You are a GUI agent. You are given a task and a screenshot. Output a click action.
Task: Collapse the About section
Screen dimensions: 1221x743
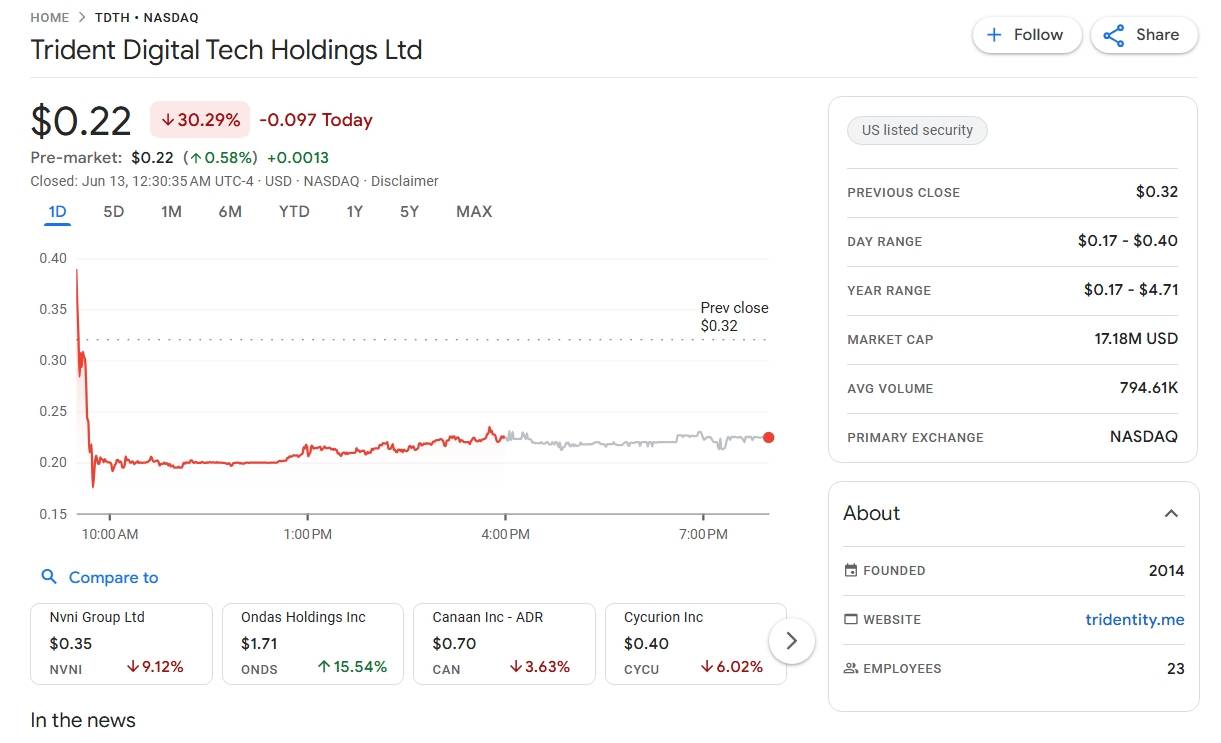tap(1171, 513)
